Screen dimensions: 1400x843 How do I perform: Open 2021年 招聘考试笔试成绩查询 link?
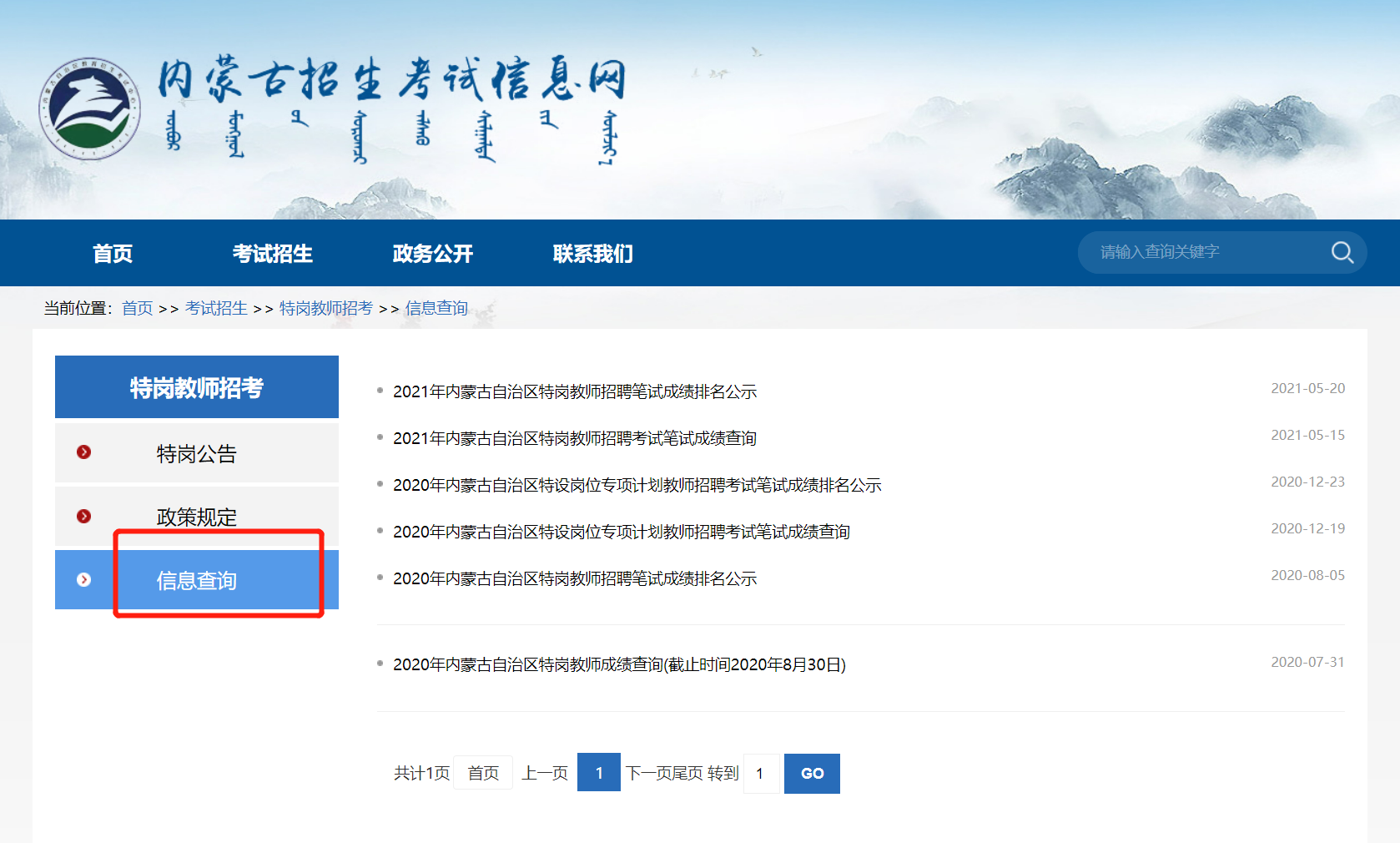[574, 438]
